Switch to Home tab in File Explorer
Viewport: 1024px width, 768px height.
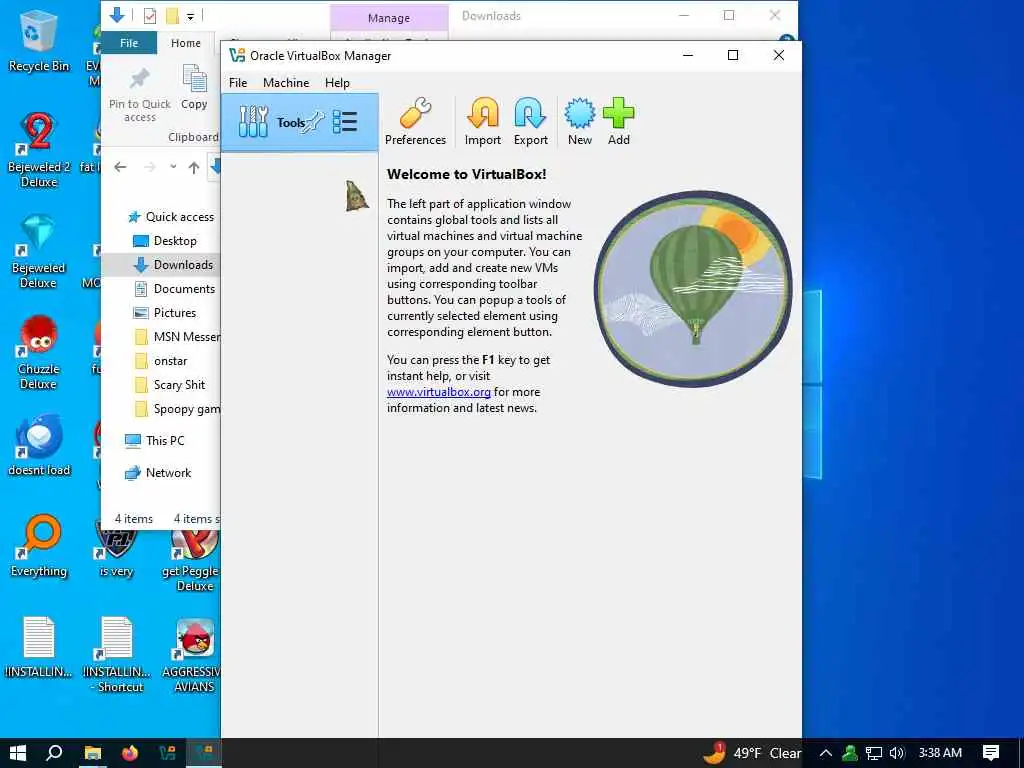[185, 43]
